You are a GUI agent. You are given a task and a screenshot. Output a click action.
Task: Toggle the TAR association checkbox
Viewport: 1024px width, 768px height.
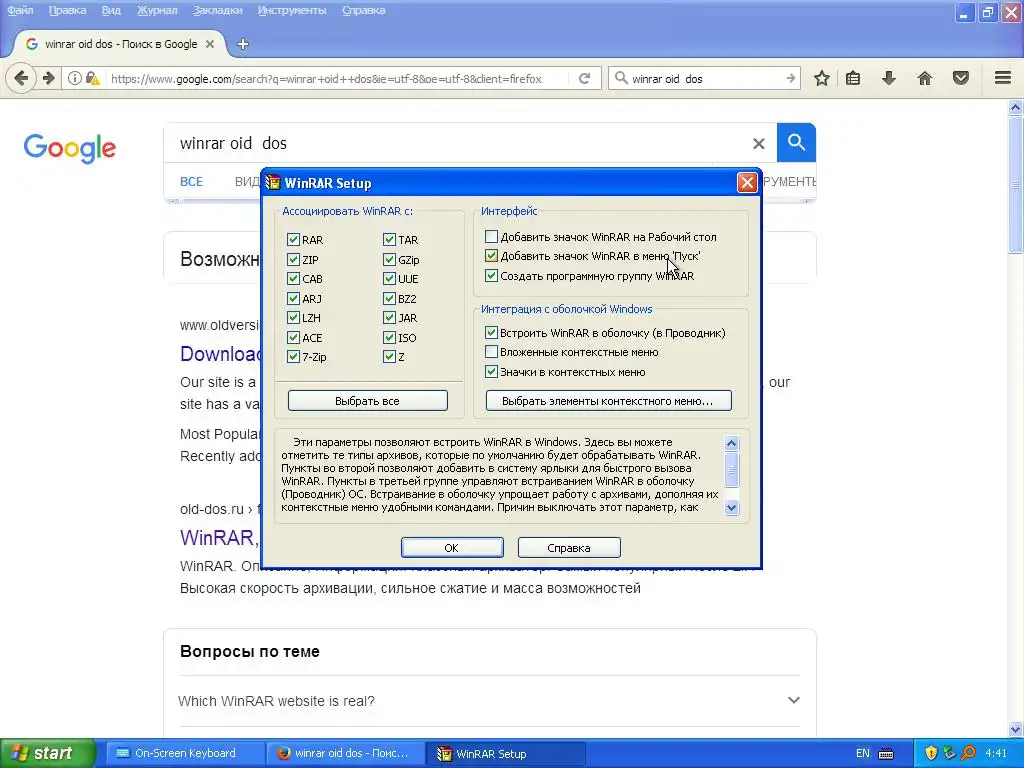[389, 240]
